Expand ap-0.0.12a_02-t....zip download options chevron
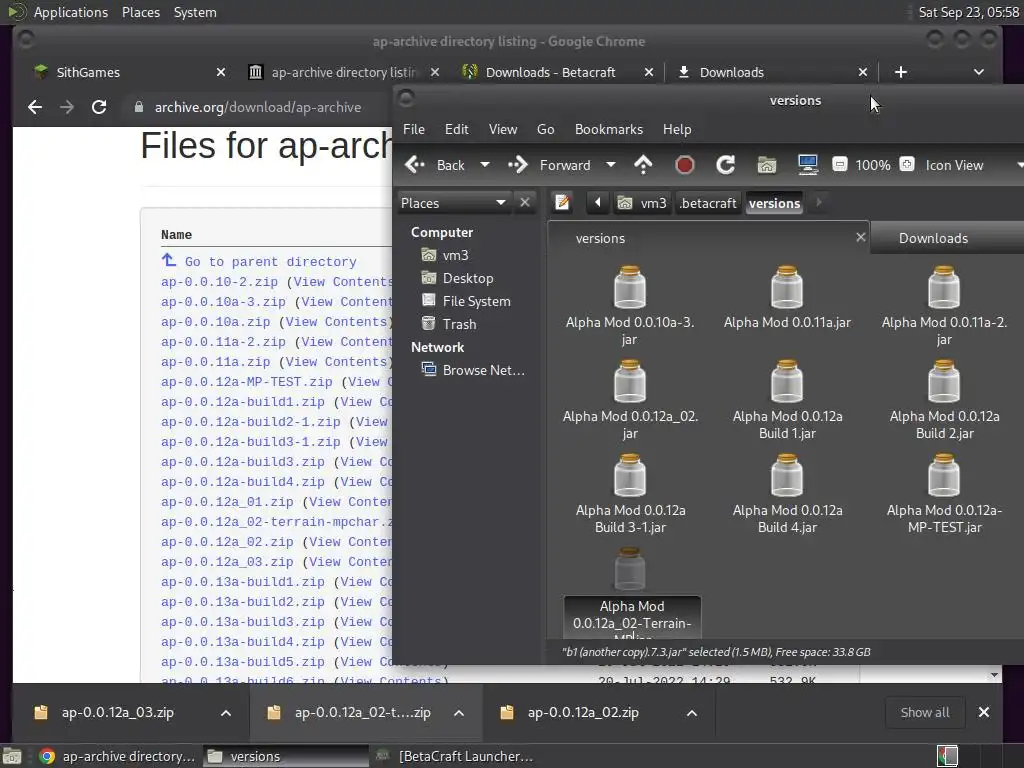The image size is (1024, 768). [459, 713]
